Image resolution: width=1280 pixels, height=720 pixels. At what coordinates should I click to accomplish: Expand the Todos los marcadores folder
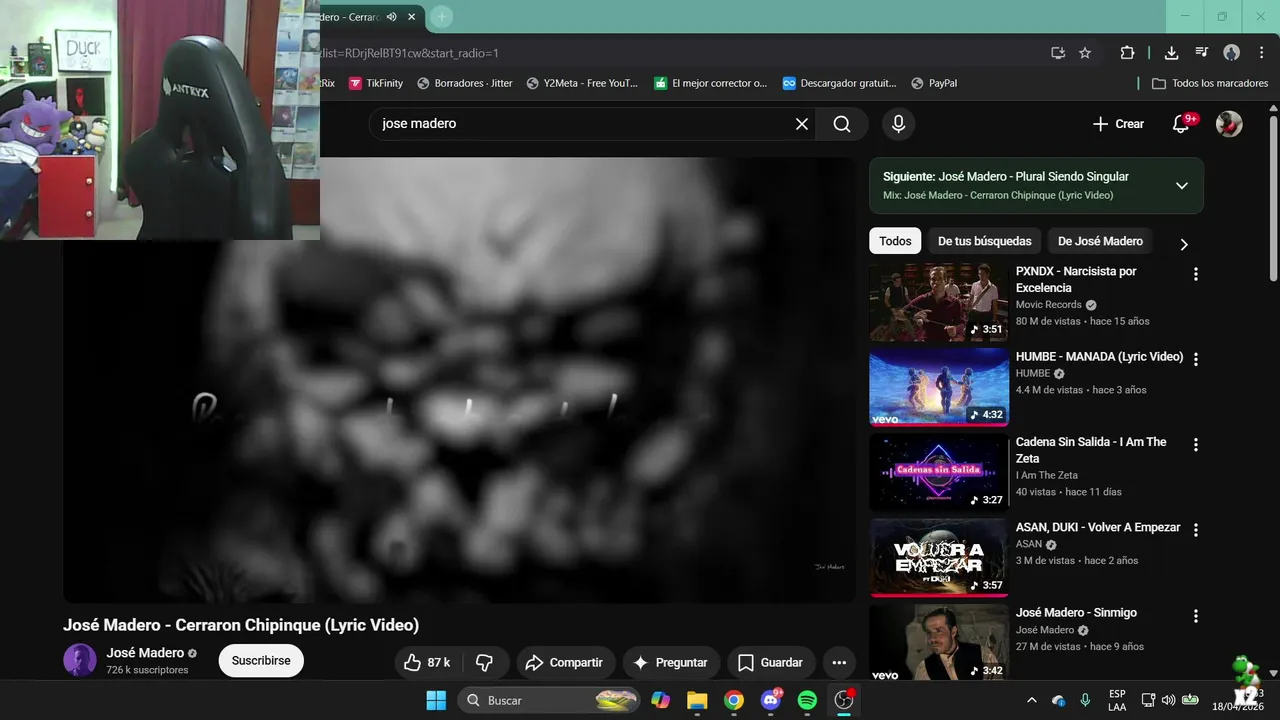pyautogui.click(x=1210, y=83)
